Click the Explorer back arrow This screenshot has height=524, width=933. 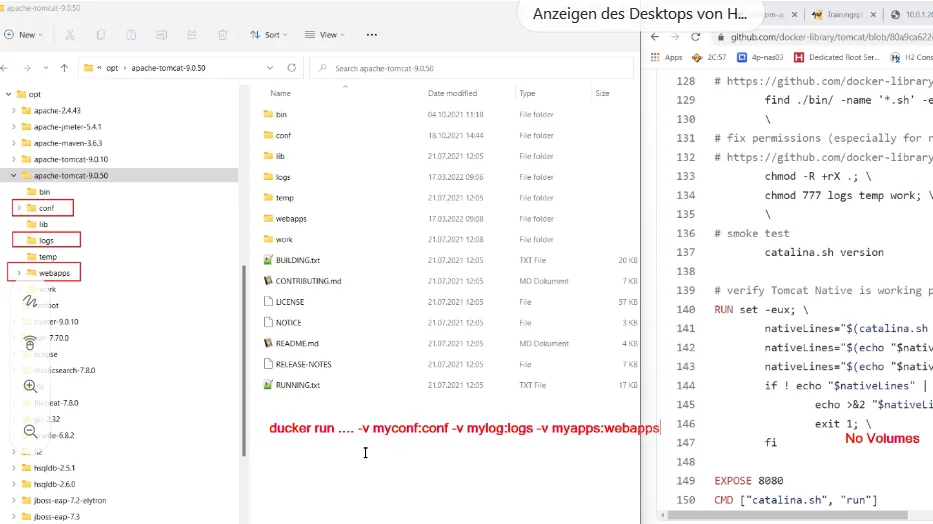(5, 68)
